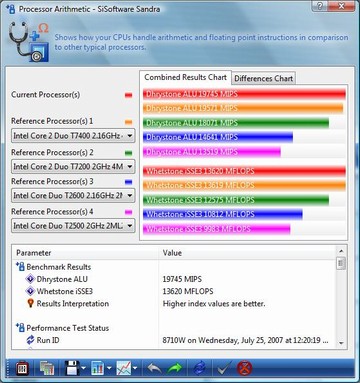Click the bar chart view icon

(x=97, y=369)
